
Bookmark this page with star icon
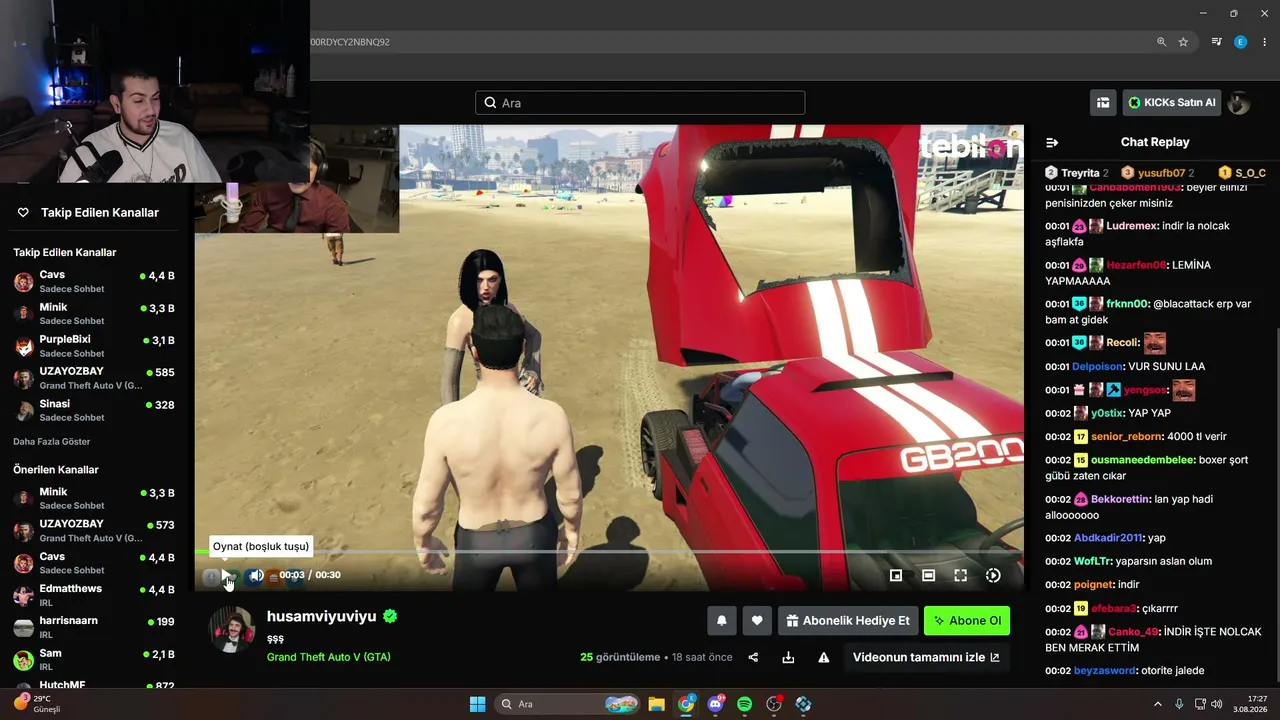(1183, 42)
